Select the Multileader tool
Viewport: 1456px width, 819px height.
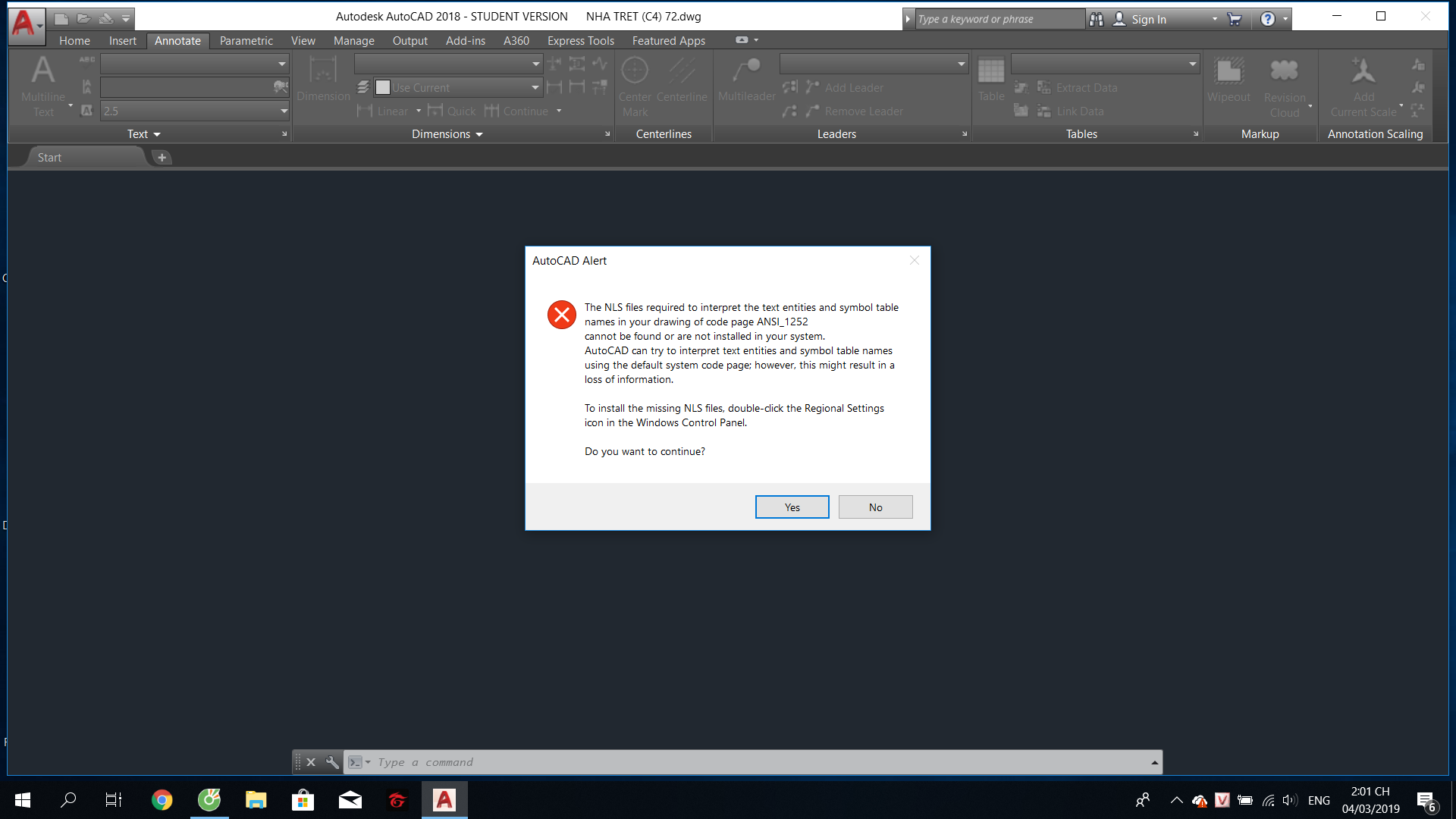click(x=746, y=79)
